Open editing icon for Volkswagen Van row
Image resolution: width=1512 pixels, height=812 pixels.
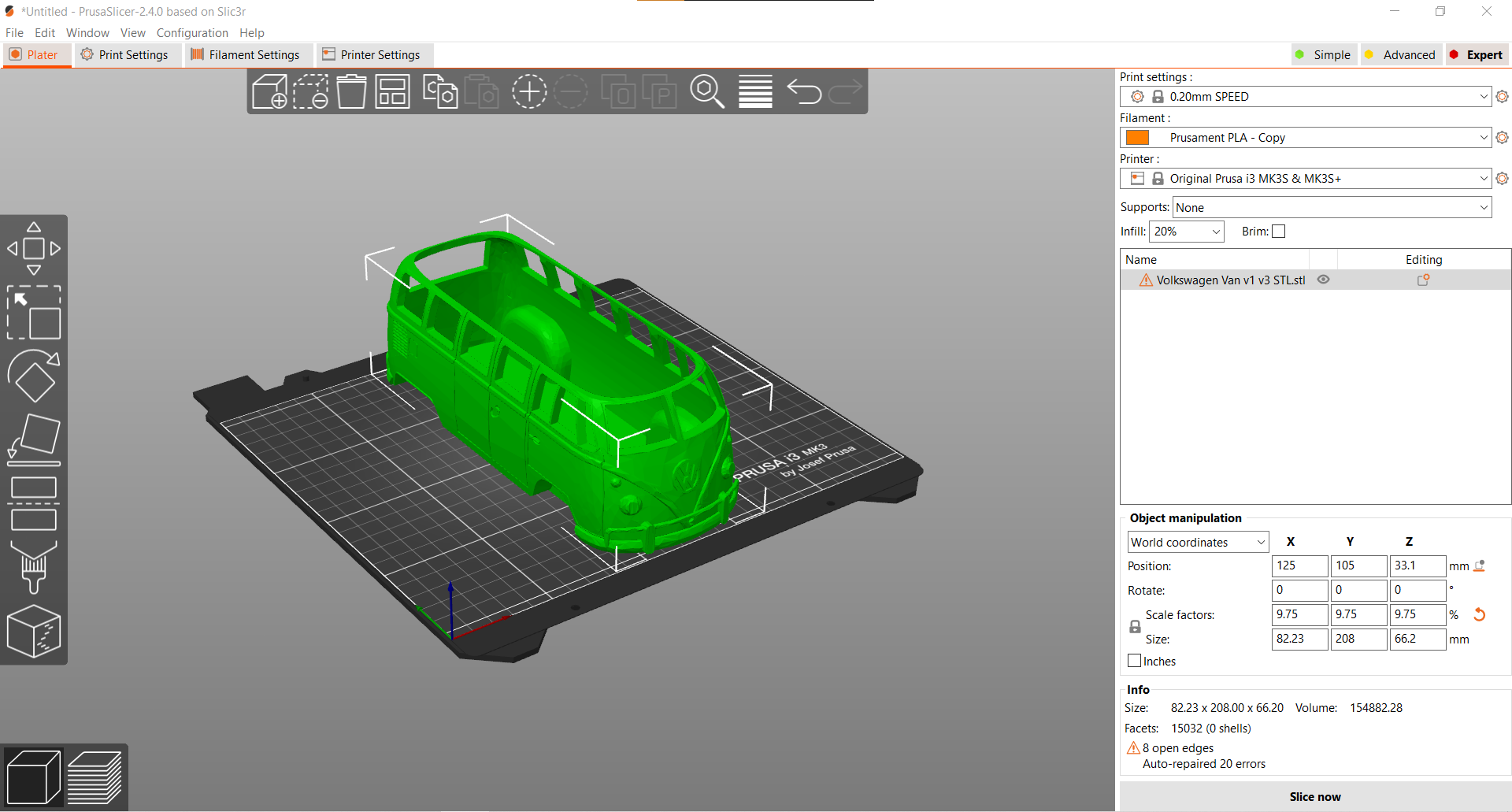pos(1424,280)
